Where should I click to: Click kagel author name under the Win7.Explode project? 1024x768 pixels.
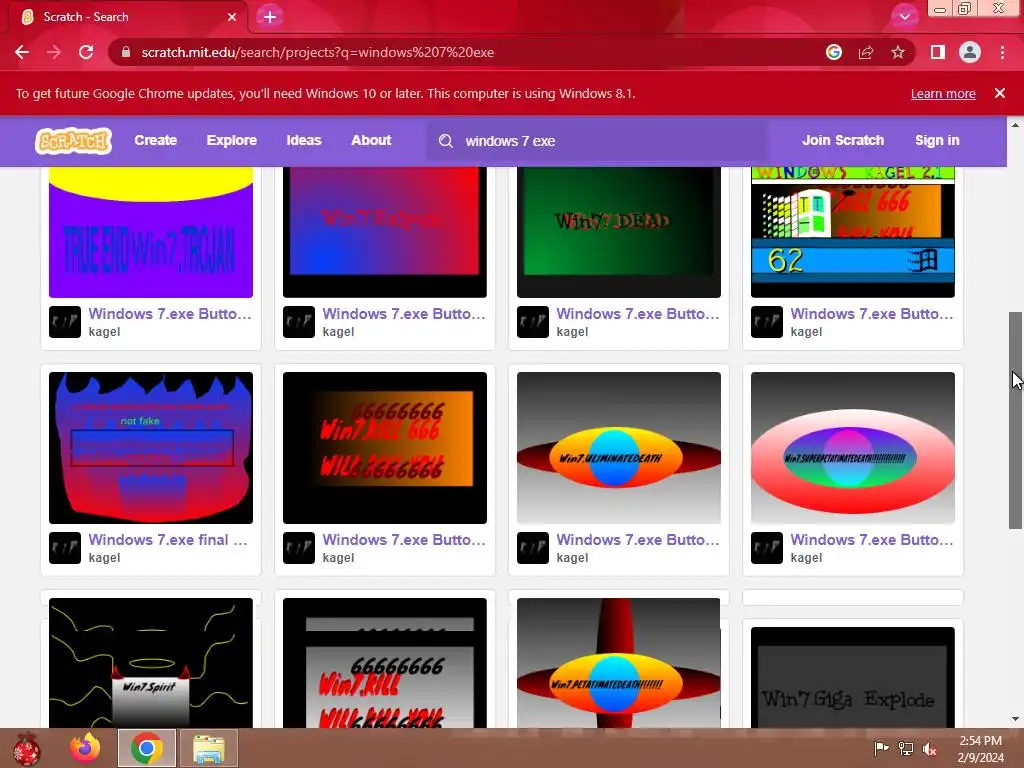(x=338, y=332)
